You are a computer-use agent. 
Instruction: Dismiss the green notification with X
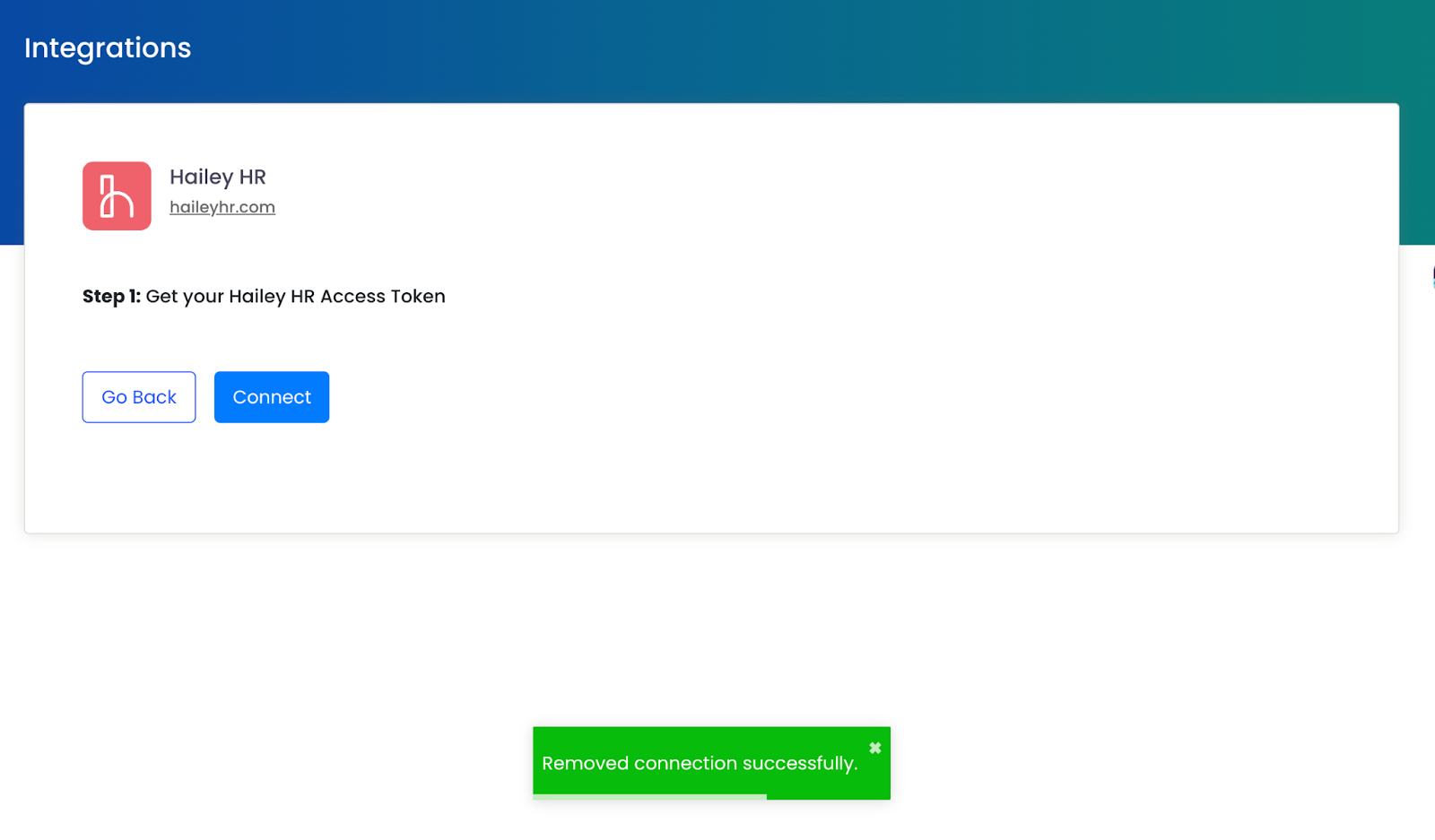pos(875,748)
